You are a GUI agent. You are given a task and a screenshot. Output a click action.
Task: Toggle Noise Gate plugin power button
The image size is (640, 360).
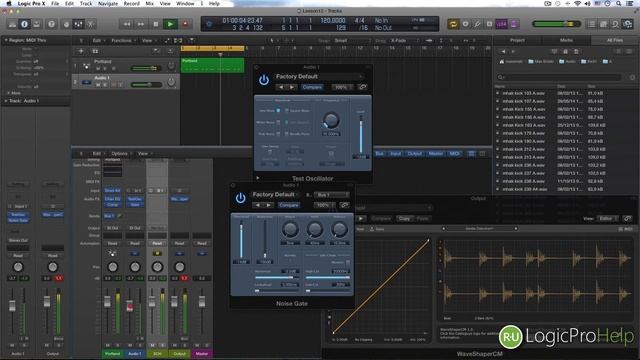[240, 198]
